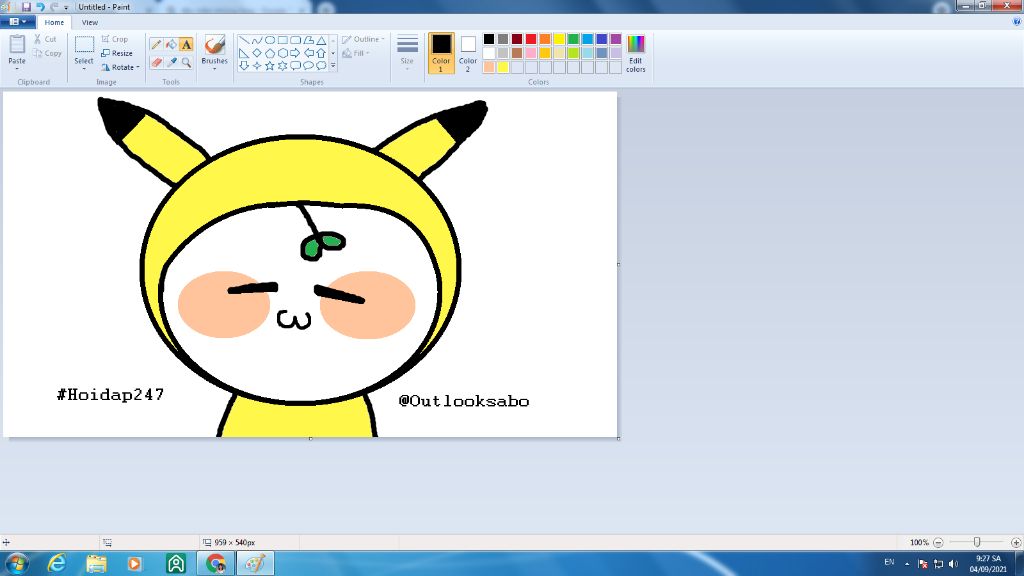Select the Fill with color bucket tool
This screenshot has width=1024, height=576.
(171, 44)
